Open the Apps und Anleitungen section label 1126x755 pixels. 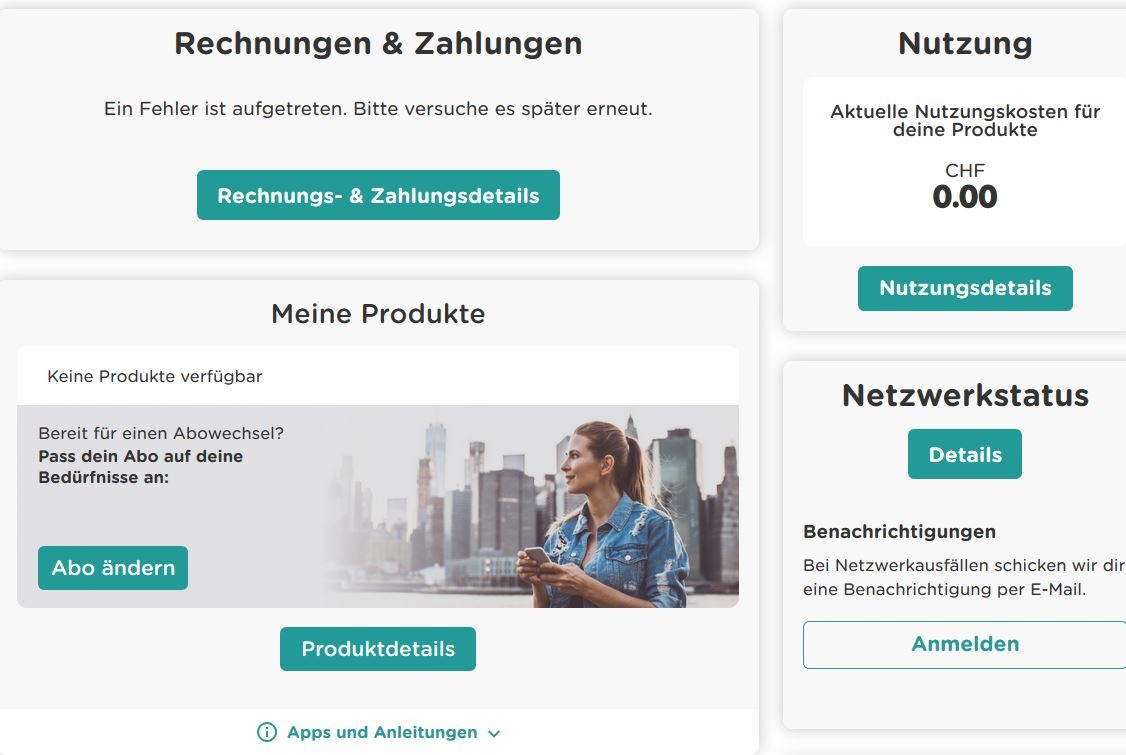click(x=382, y=732)
